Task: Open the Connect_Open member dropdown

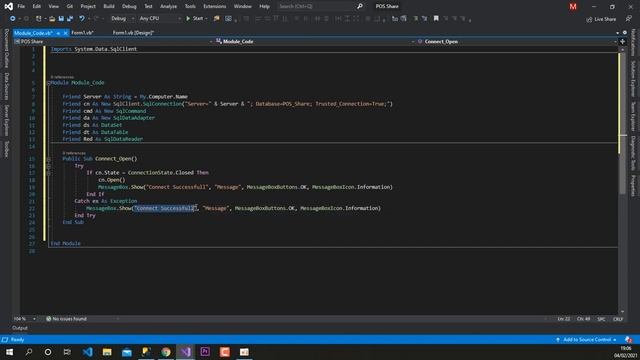Action: tap(517, 42)
